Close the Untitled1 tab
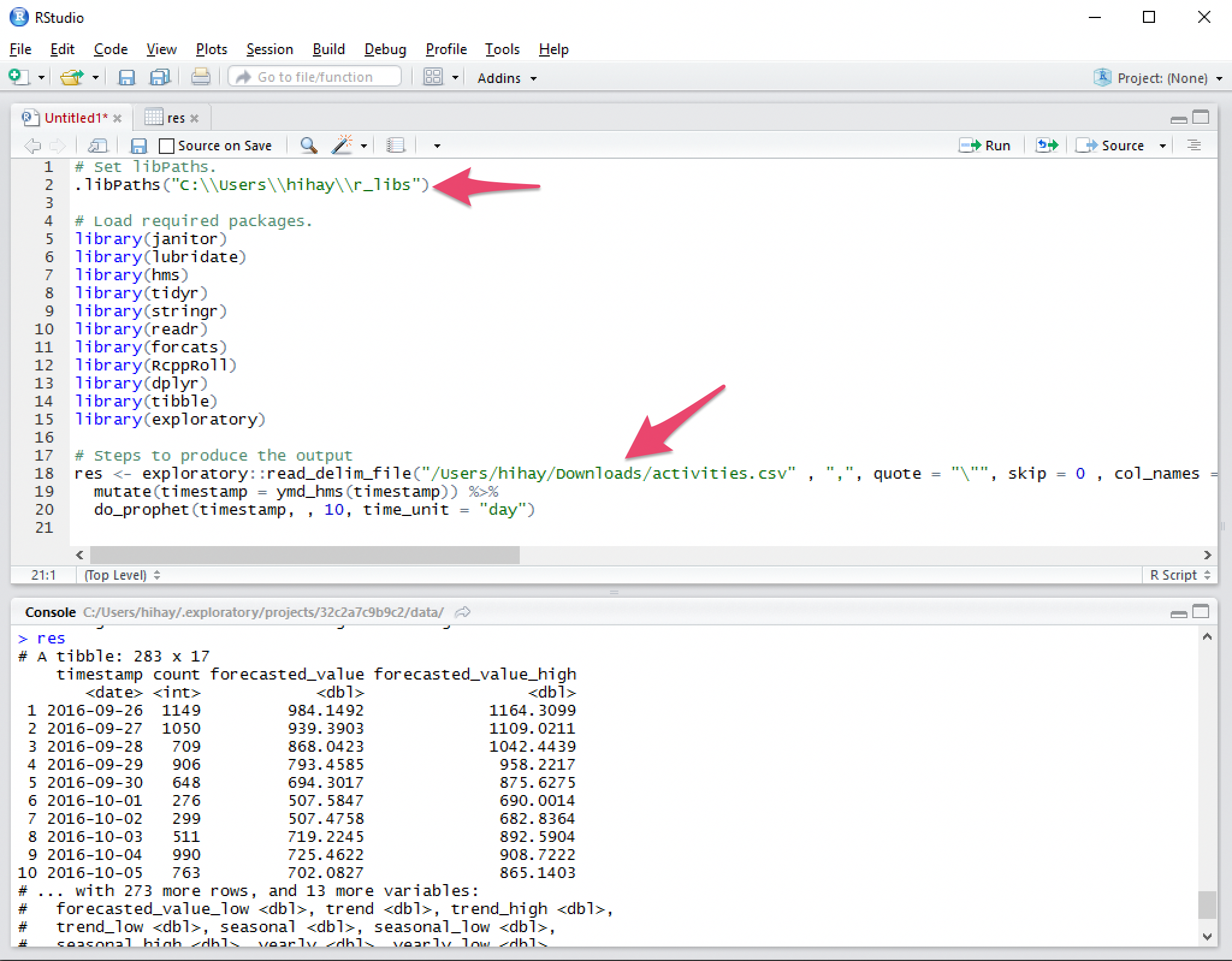The width and height of the screenshot is (1232, 961). (x=117, y=118)
